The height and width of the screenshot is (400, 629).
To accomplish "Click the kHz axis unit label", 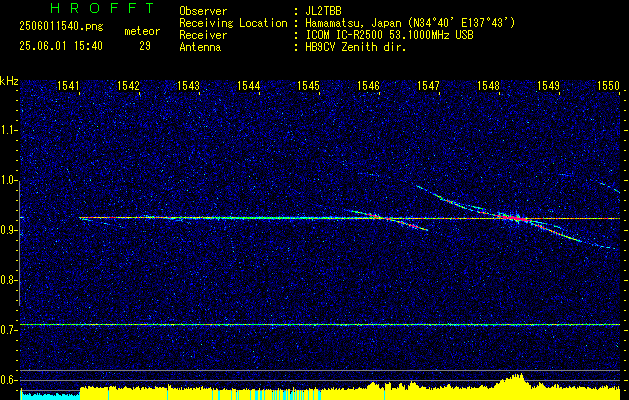I will pos(9,82).
